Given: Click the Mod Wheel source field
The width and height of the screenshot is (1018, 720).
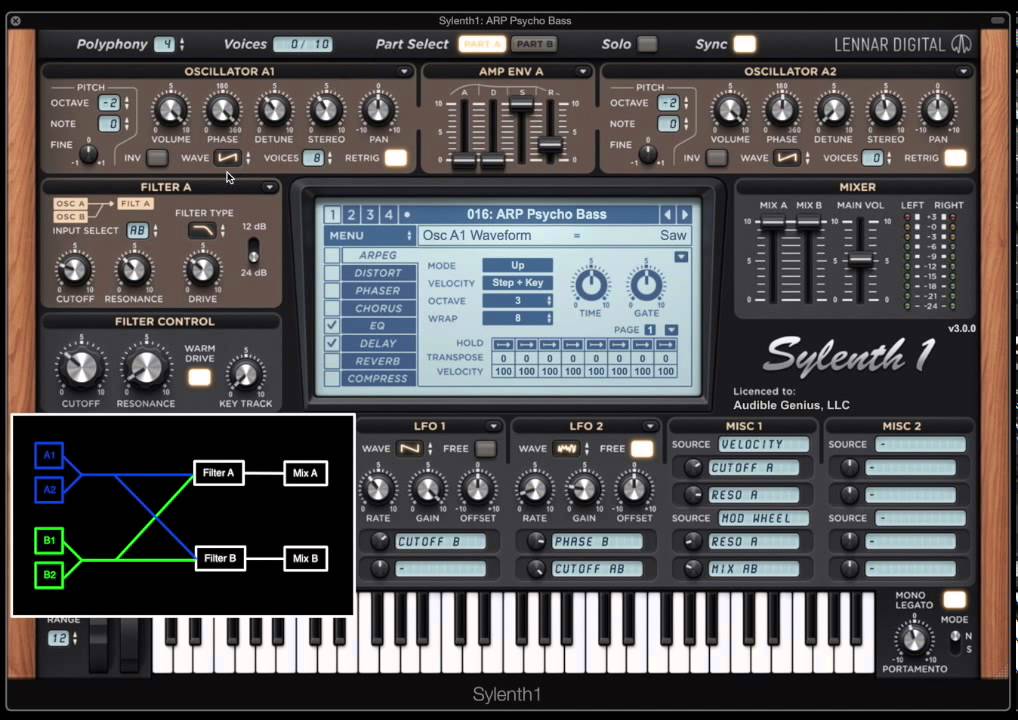Looking at the screenshot, I should (763, 518).
